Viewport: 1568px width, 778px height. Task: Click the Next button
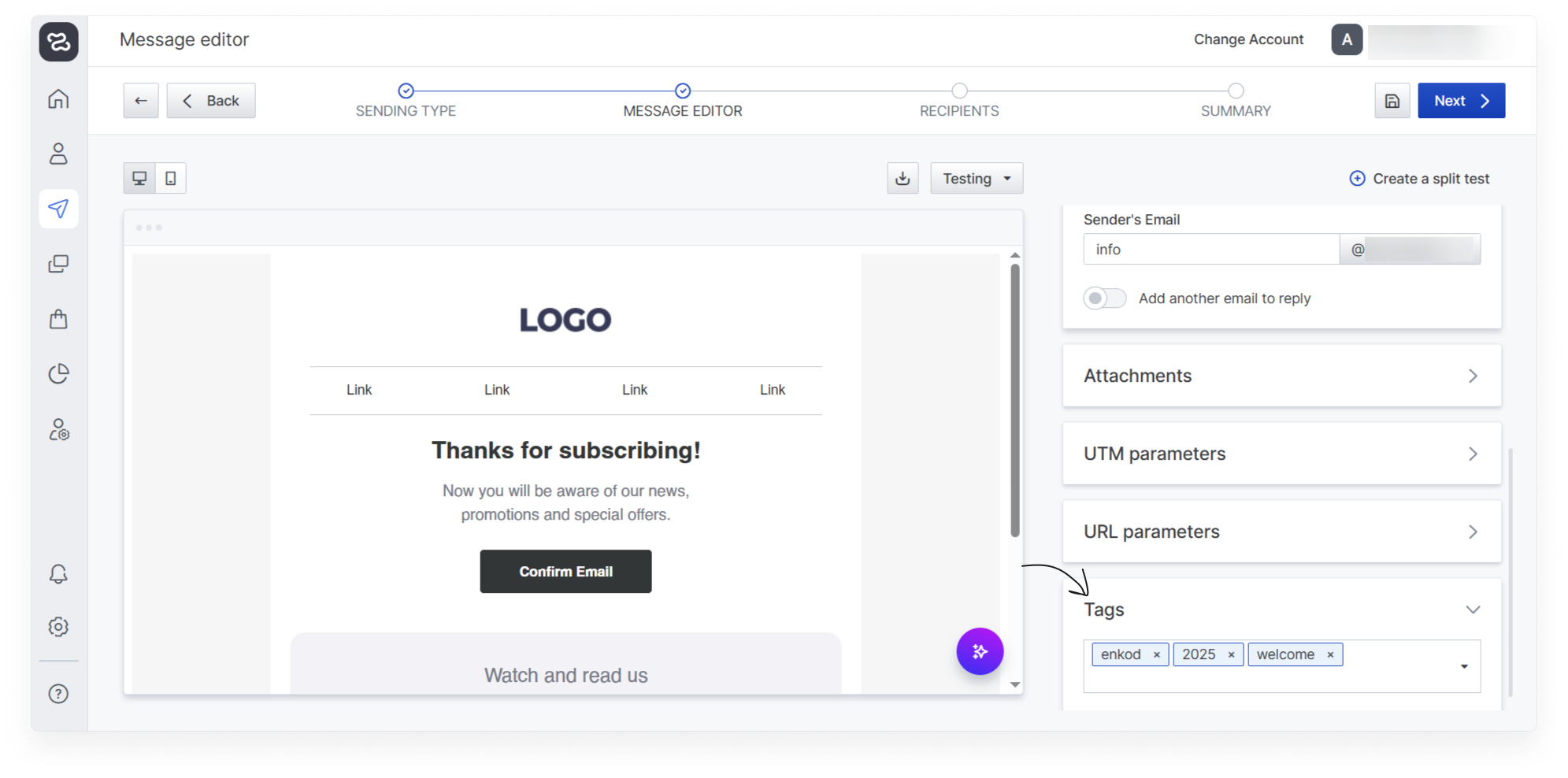pos(1460,101)
